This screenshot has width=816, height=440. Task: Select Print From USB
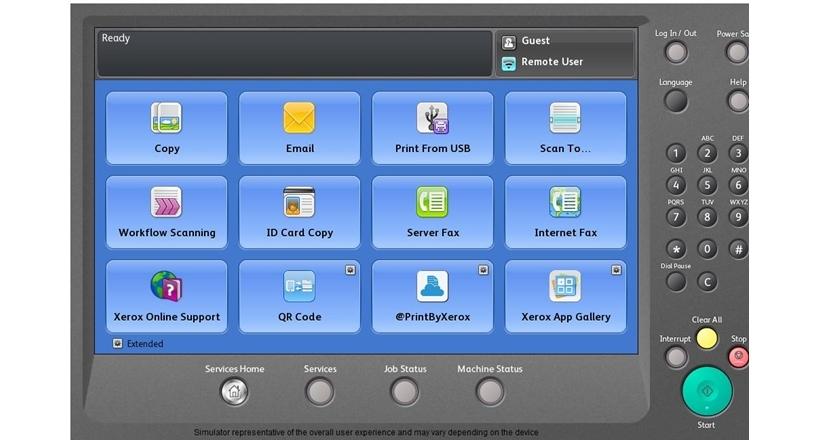click(x=432, y=128)
